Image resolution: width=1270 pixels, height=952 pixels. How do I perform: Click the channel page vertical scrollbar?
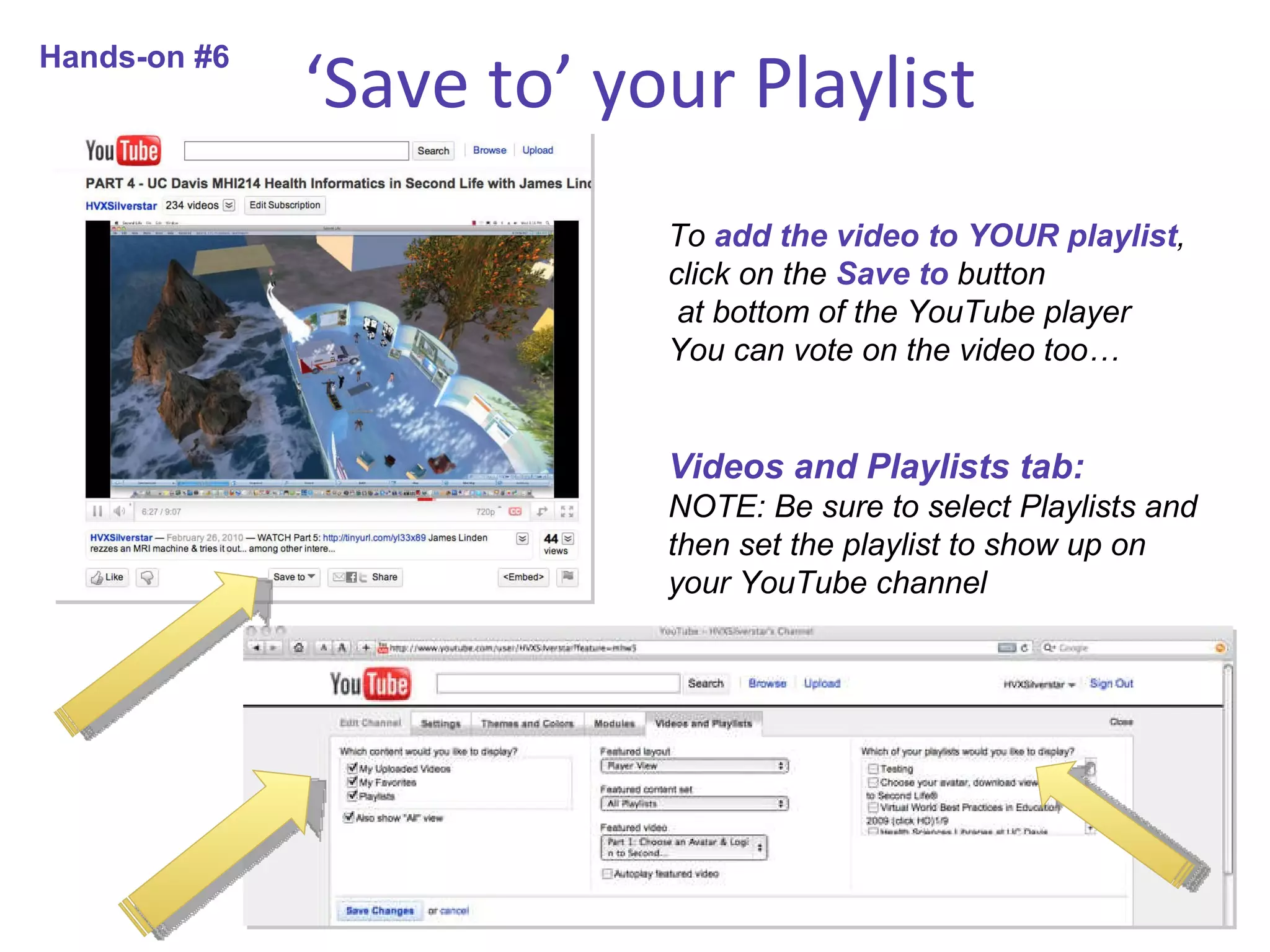(x=1228, y=769)
